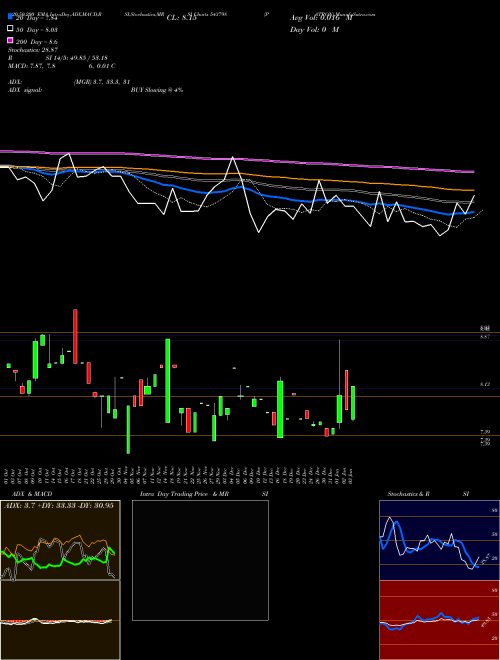Click the 8.87 price axis label

484,337
